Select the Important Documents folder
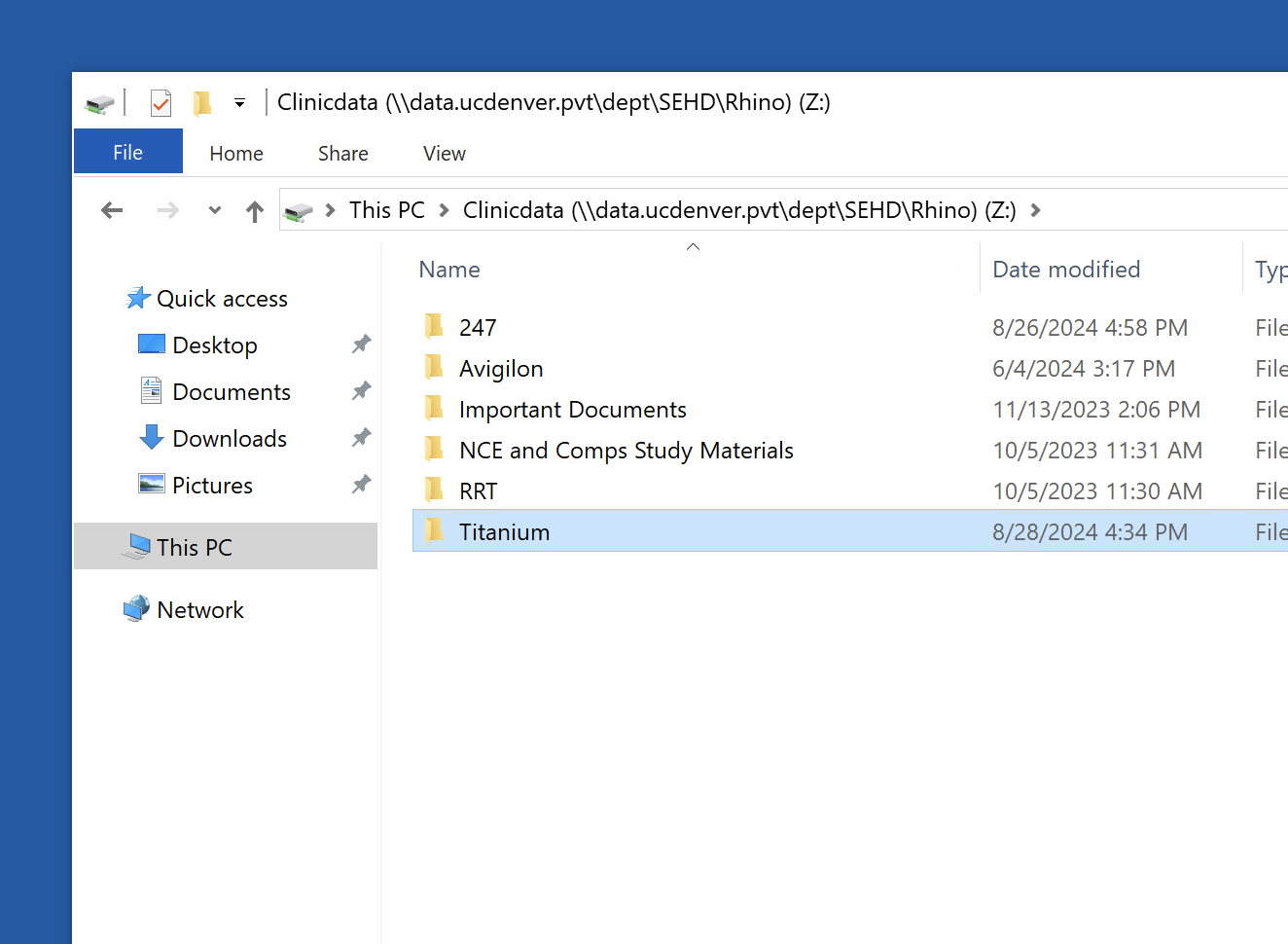This screenshot has width=1288, height=944. [572, 410]
